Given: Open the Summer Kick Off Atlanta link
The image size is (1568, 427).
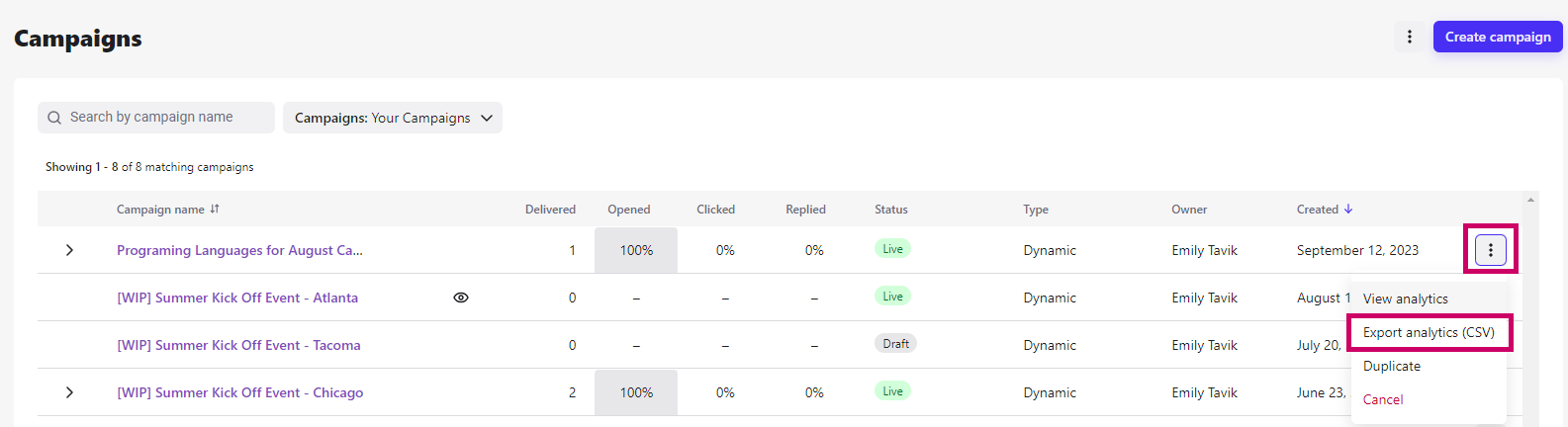Looking at the screenshot, I should pyautogui.click(x=237, y=298).
